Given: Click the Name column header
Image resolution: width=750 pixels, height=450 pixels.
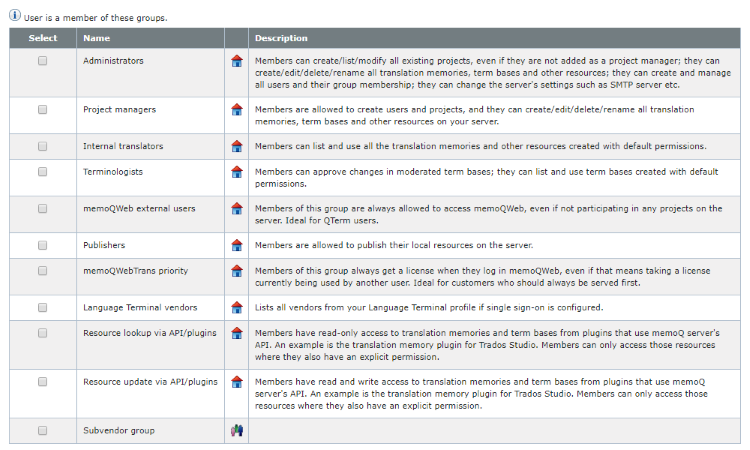Looking at the screenshot, I should (x=97, y=38).
